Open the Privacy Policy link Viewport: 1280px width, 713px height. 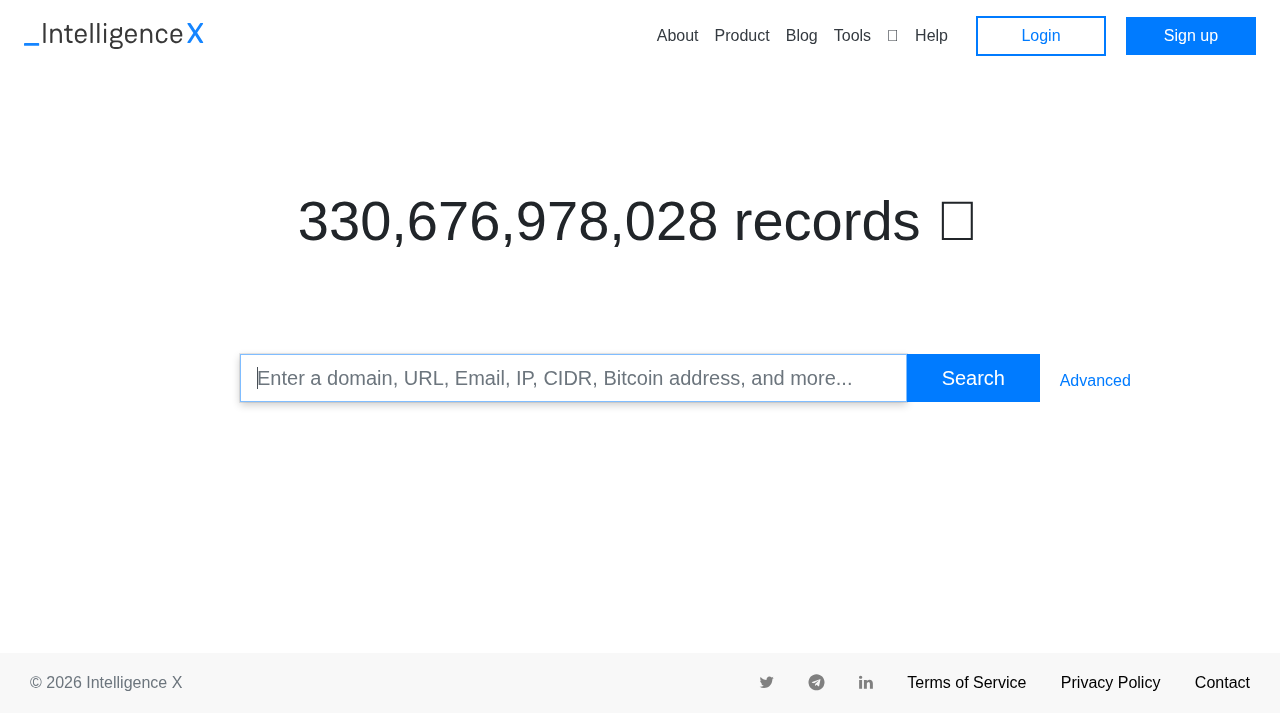(1111, 683)
